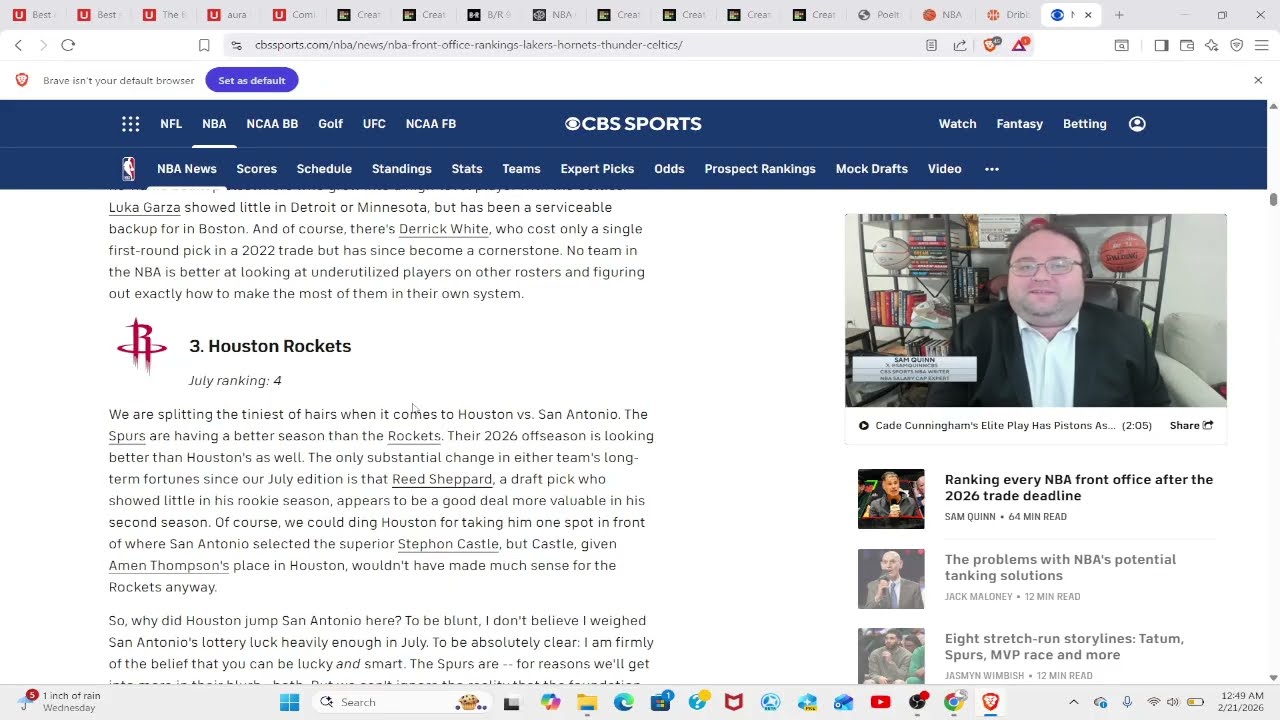The width and height of the screenshot is (1280, 720).
Task: Select the Golf menu item
Action: click(330, 124)
